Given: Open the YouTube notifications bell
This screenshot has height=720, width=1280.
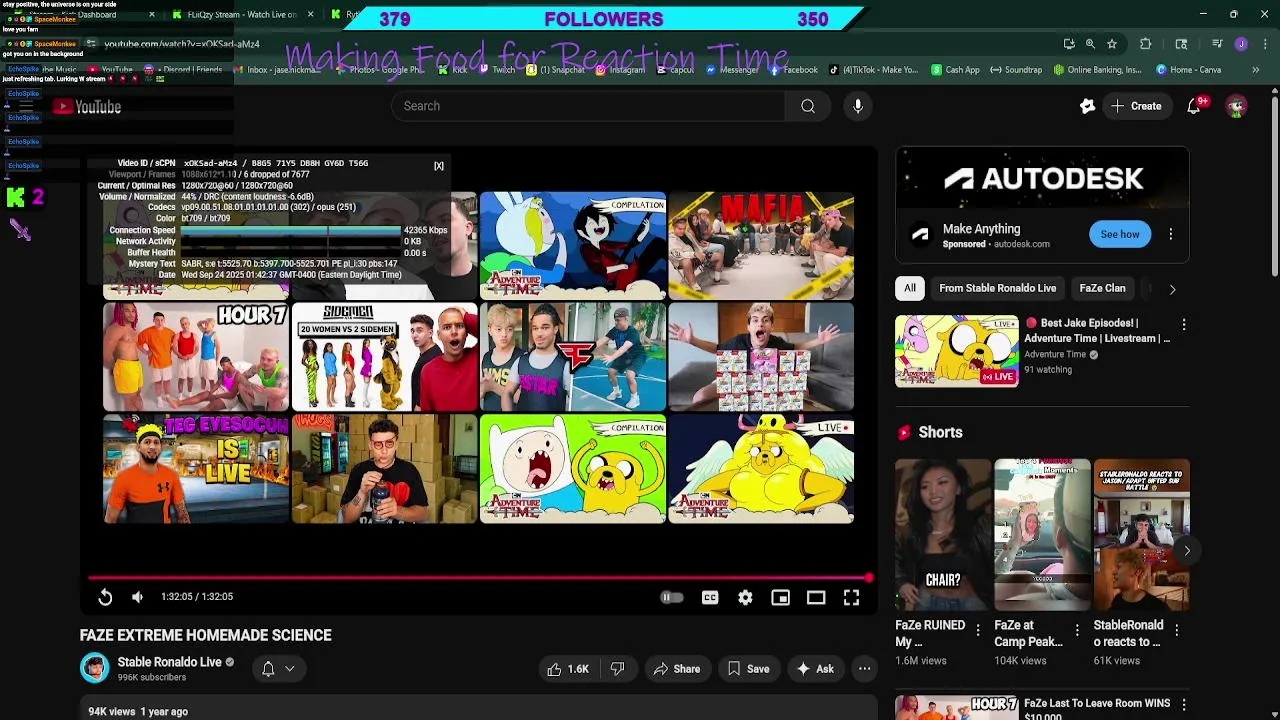Looking at the screenshot, I should click(x=1194, y=106).
